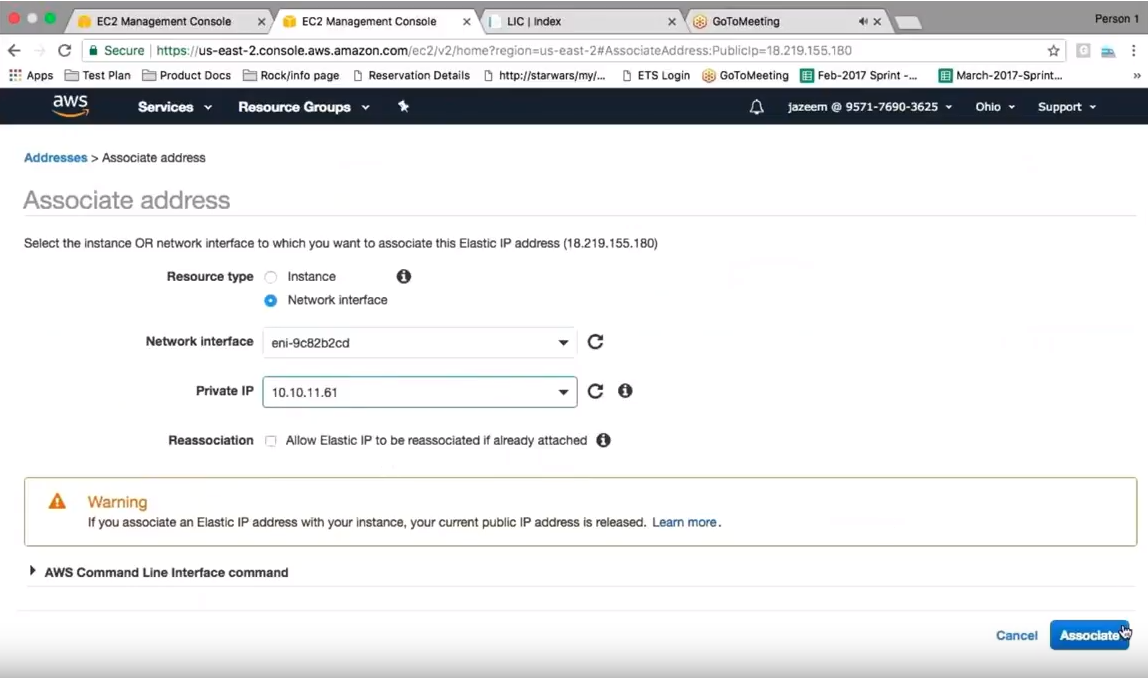Open the Network interface eni-9c82b2cd dropdown

pyautogui.click(x=420, y=343)
